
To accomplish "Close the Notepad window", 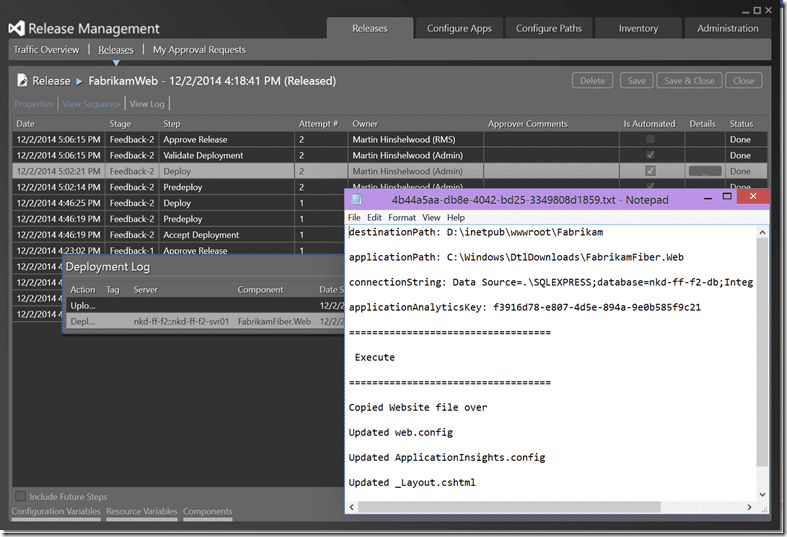I will [x=753, y=196].
